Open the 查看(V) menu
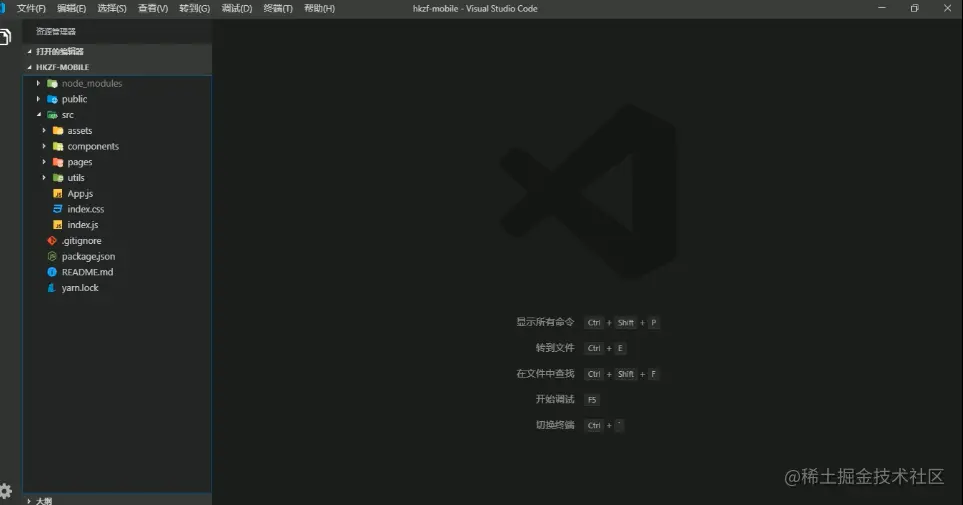Screen dimensions: 963x505 pyautogui.click(x=153, y=9)
